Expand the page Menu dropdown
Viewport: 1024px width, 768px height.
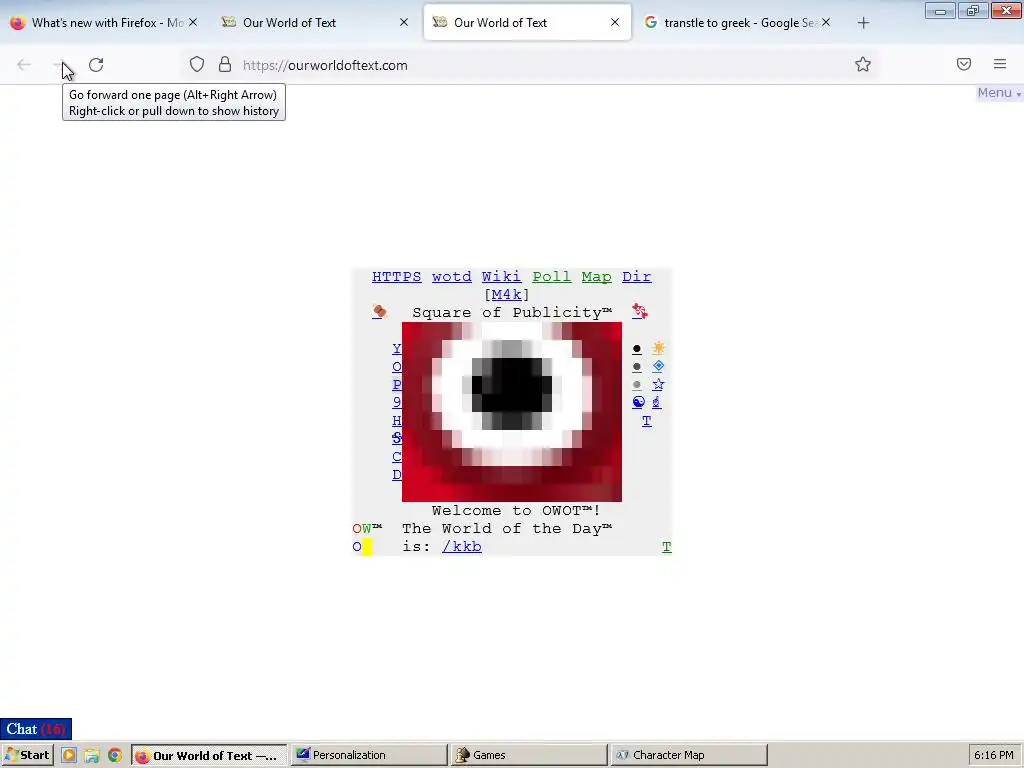click(x=999, y=93)
